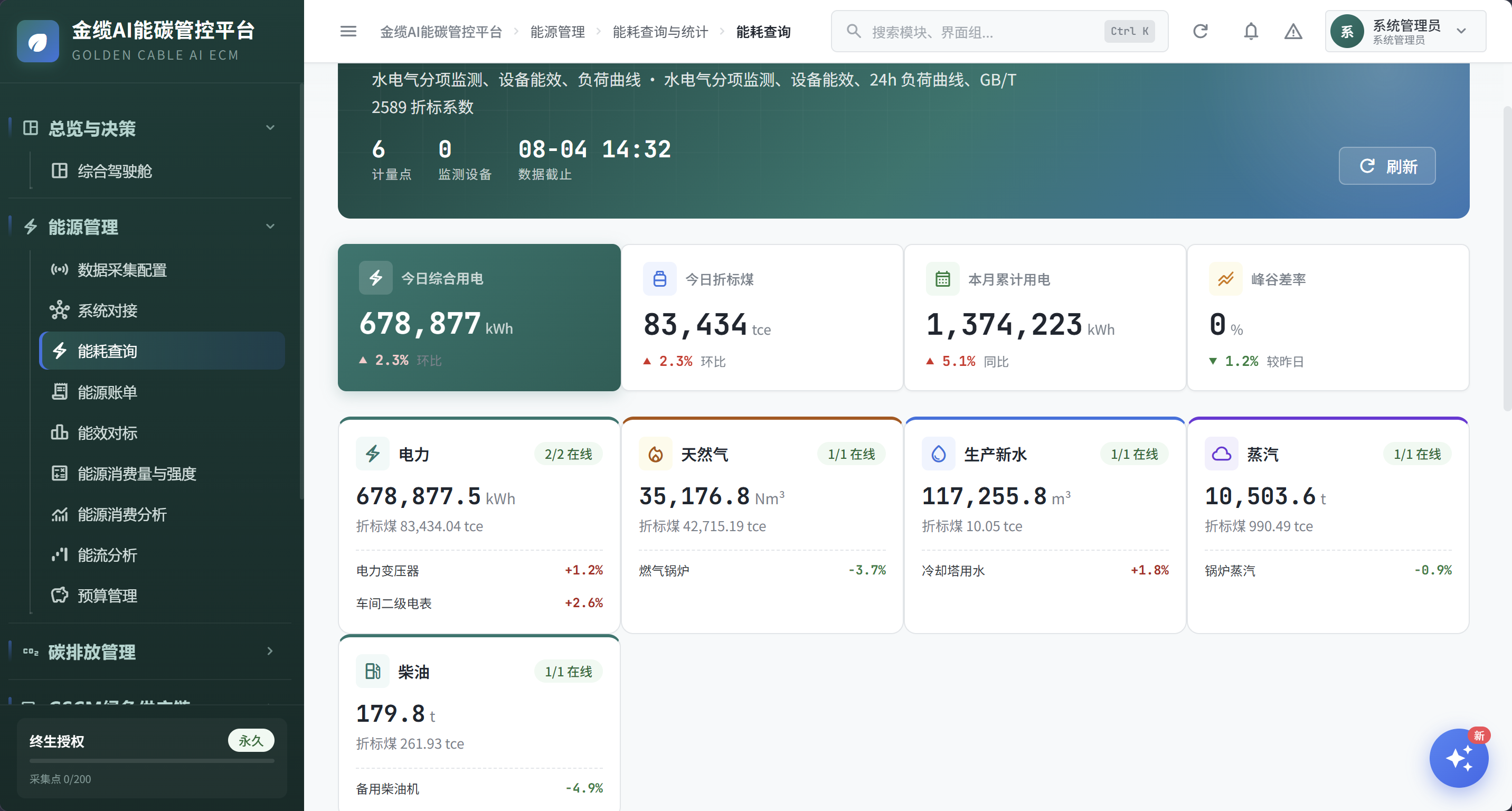1512x811 pixels.
Task: Focus the 搜索模块 search field
Action: point(999,31)
